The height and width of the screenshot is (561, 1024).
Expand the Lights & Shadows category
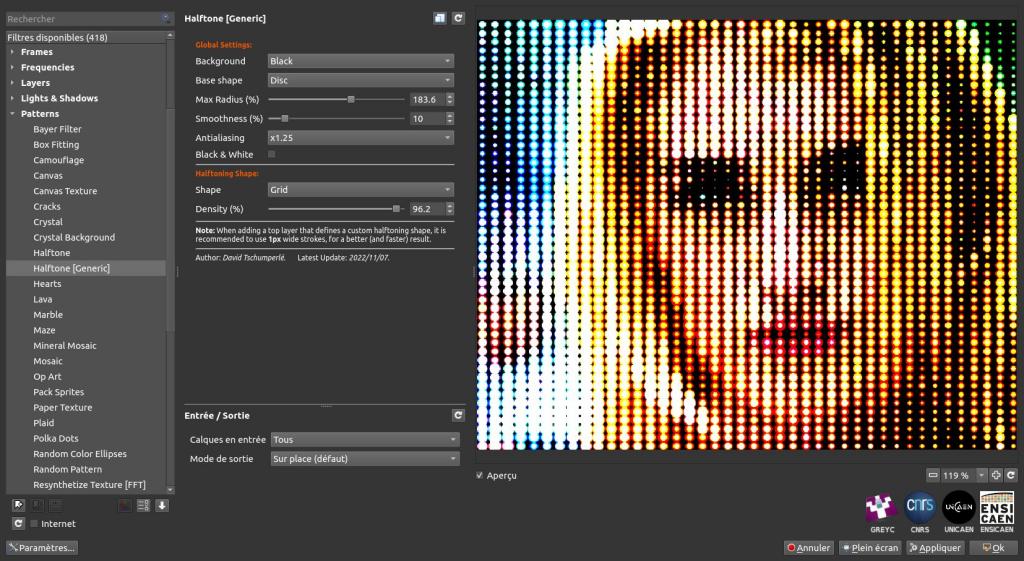[12, 98]
